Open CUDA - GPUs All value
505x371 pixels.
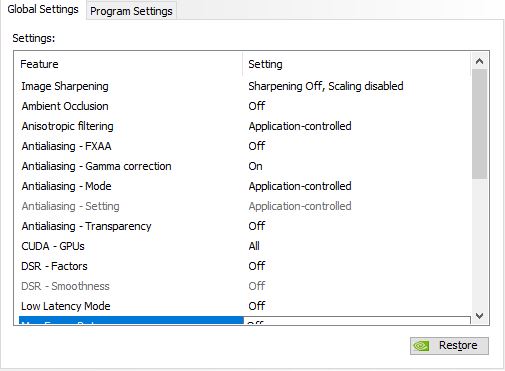pos(254,246)
